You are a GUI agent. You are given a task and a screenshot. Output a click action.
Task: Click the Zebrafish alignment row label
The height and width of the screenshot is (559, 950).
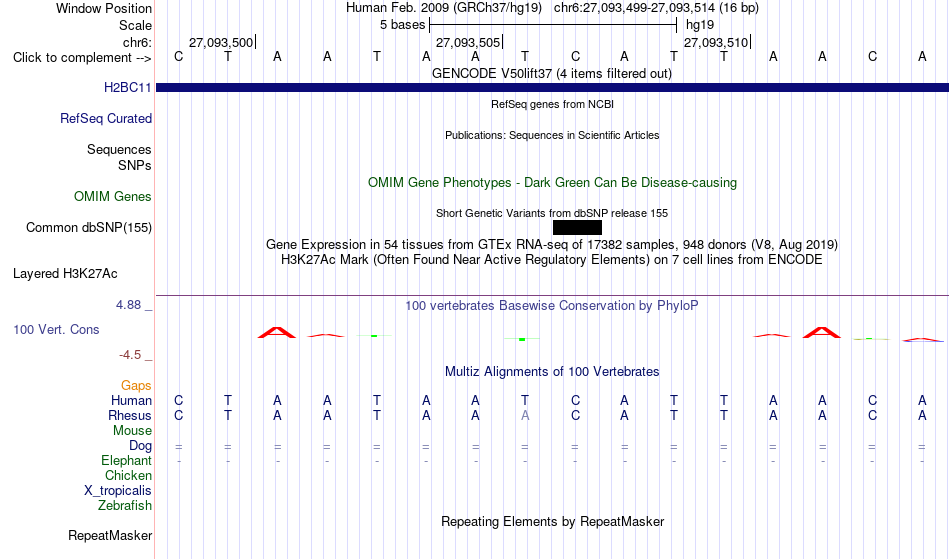click(x=125, y=506)
